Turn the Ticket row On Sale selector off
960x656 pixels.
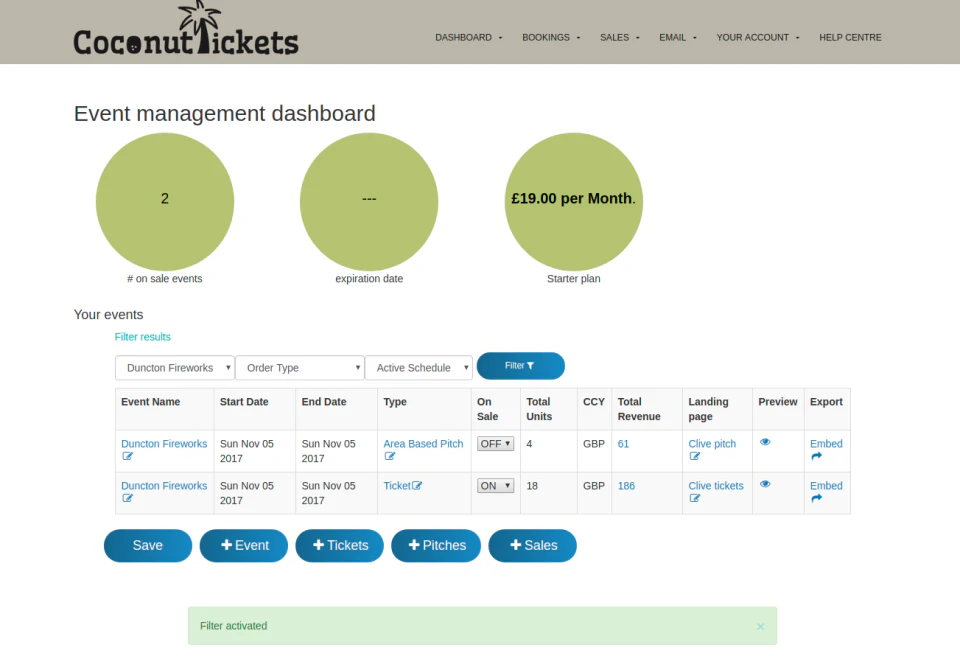494,485
